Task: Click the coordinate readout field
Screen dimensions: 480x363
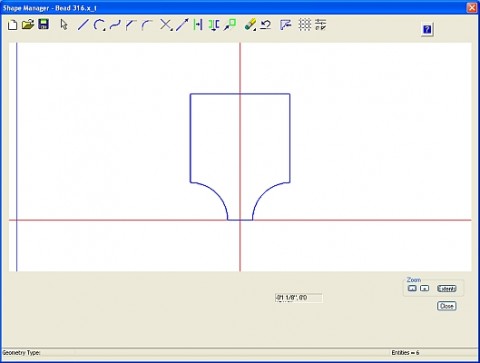Action: click(x=299, y=298)
